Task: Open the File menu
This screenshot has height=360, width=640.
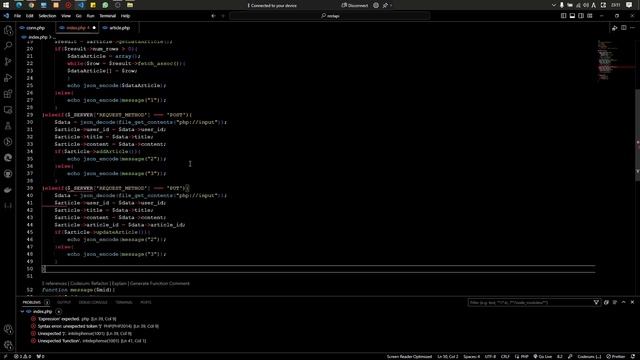Action: coord(17,16)
